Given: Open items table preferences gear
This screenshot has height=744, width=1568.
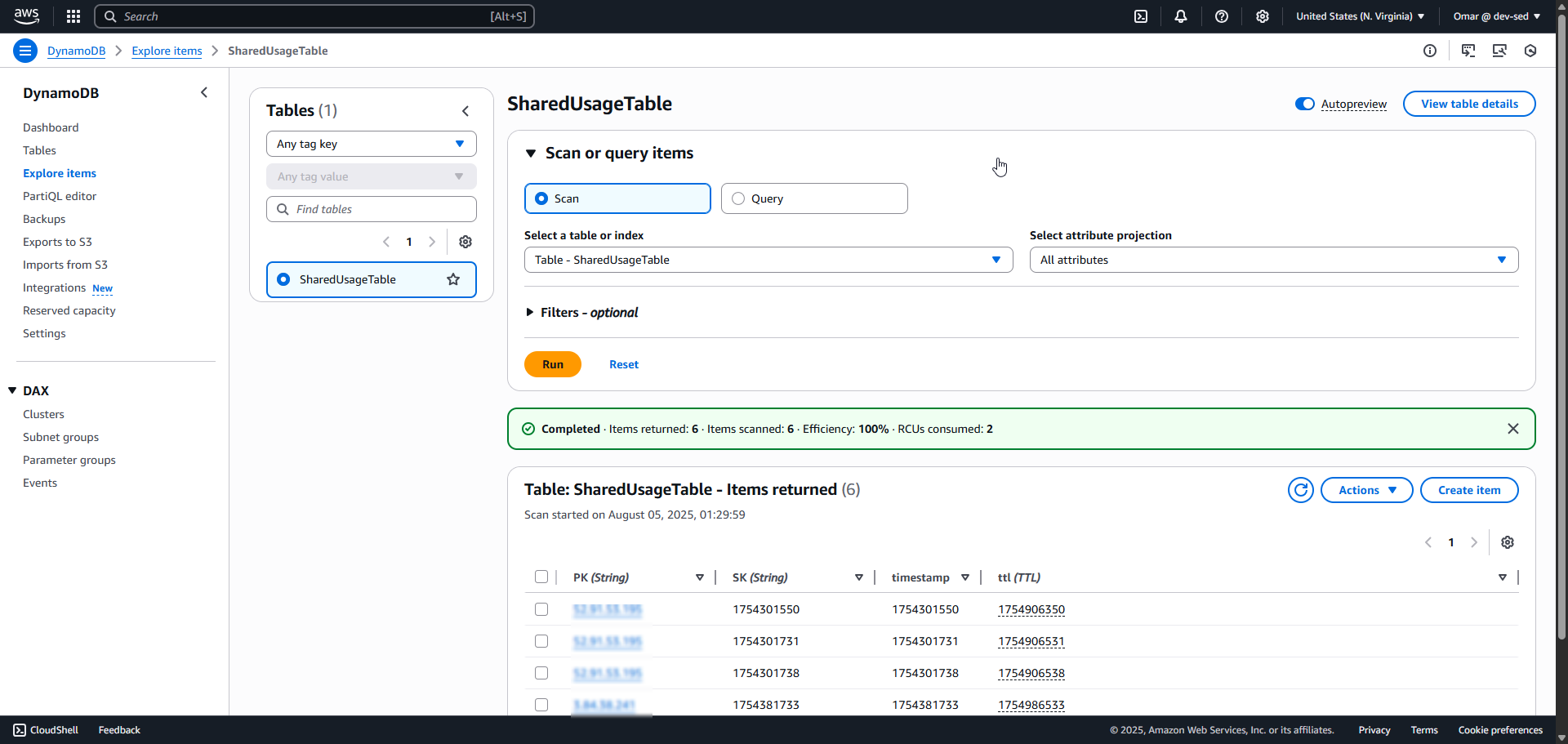Looking at the screenshot, I should click(x=1508, y=542).
